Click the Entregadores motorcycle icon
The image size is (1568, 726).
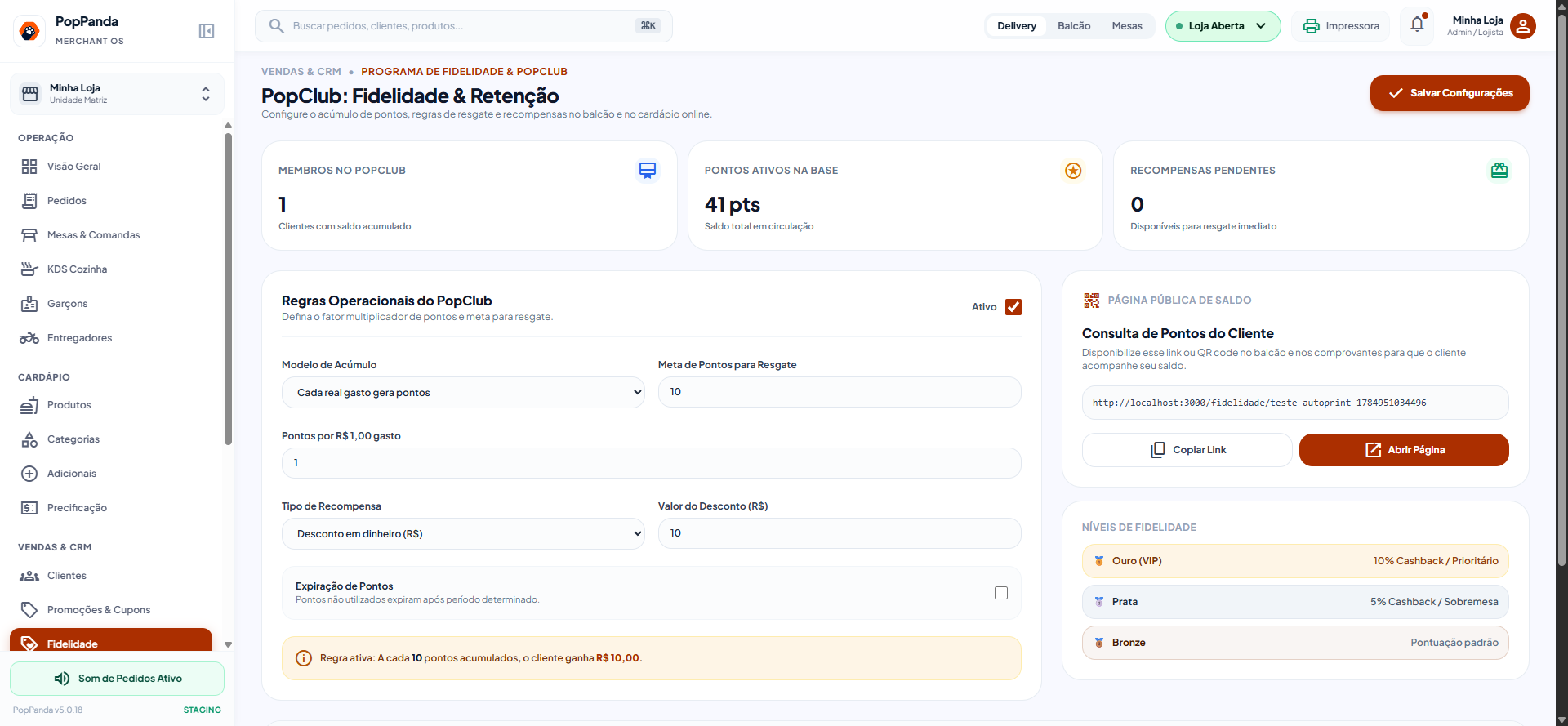point(29,338)
